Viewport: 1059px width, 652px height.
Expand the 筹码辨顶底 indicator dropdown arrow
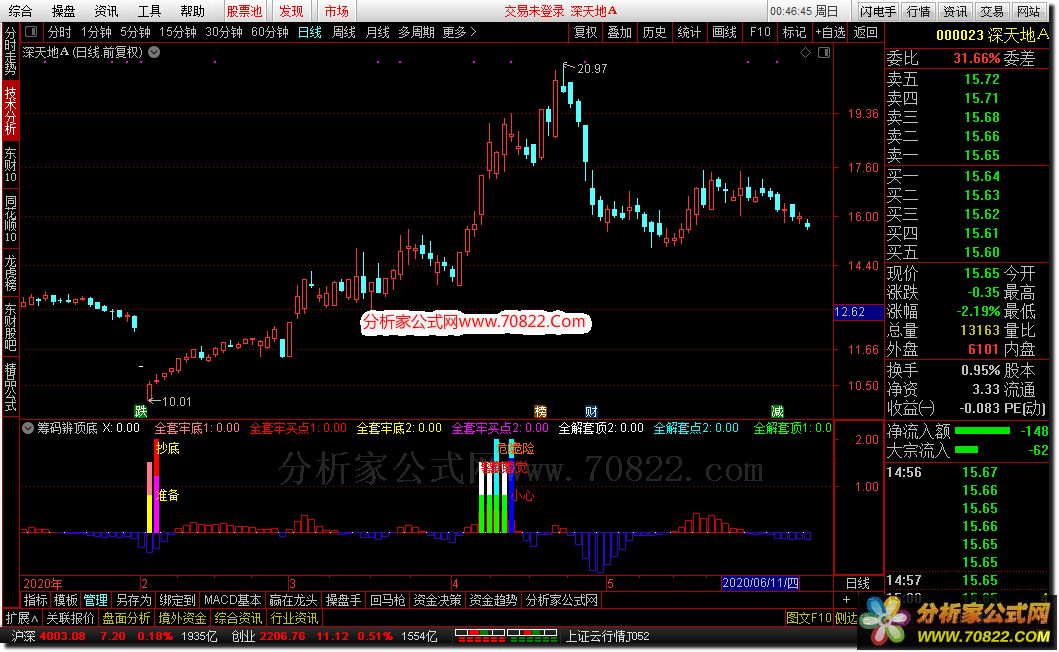28,428
